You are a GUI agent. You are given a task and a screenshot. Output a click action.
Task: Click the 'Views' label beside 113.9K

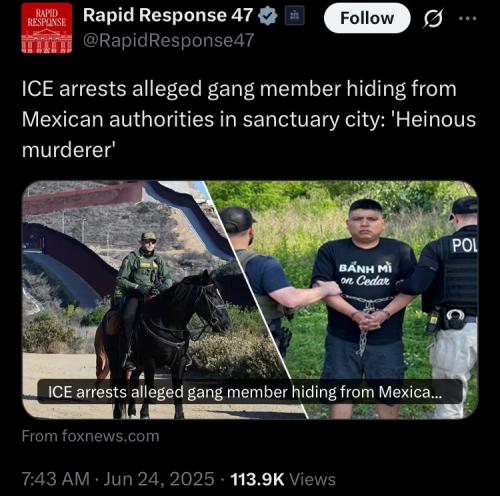[312, 479]
